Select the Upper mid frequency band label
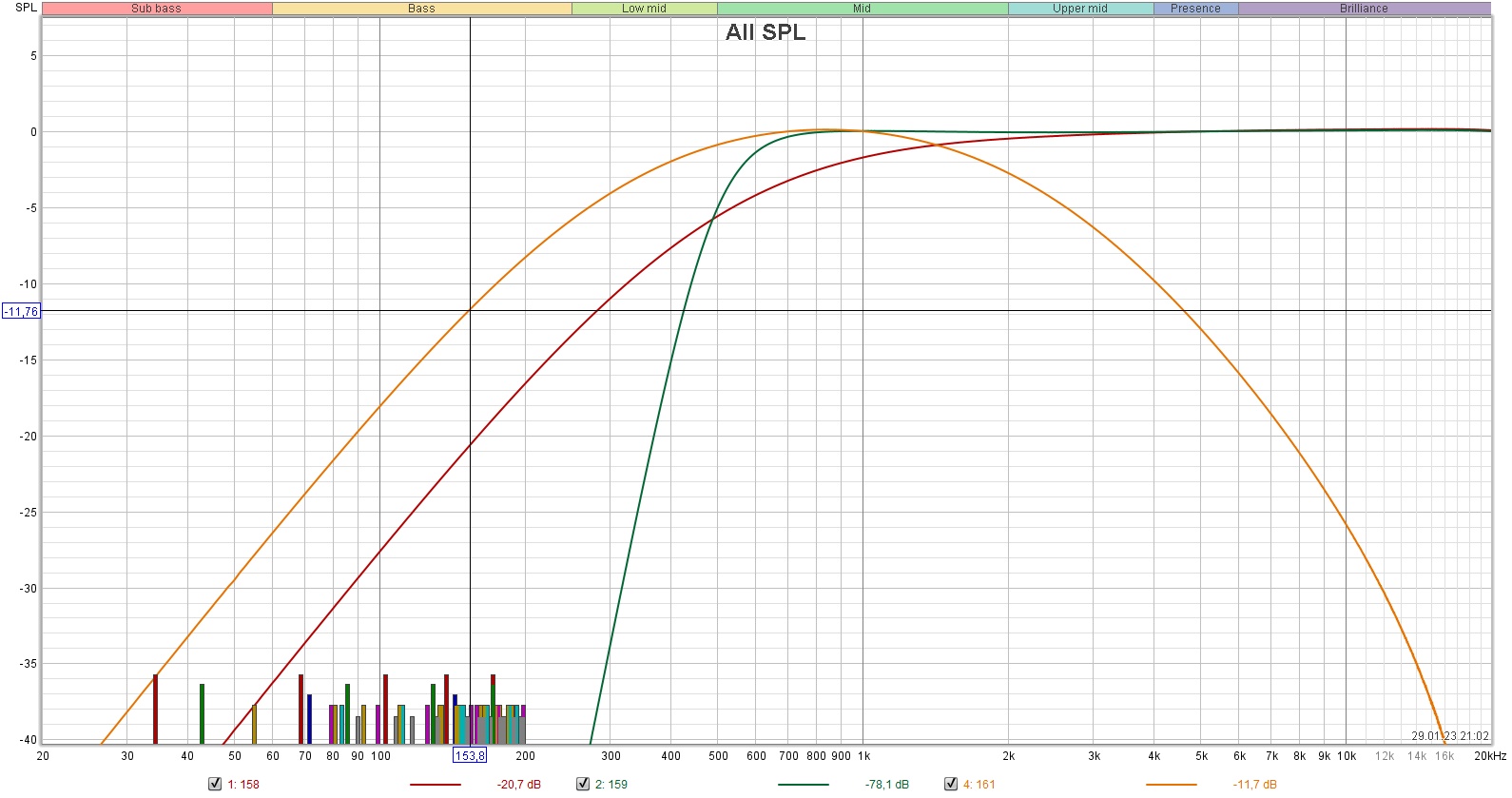Viewport: 1512px width, 798px height. [1080, 9]
